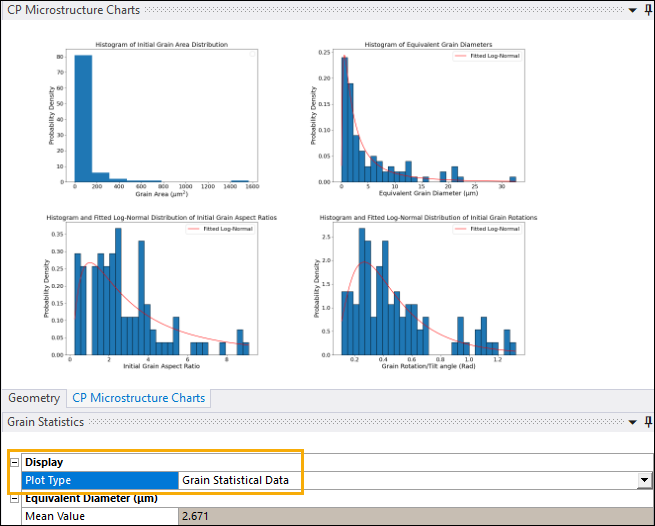This screenshot has width=655, height=526.
Task: Click the CP Microstructure Charts panel title
Action: click(74, 10)
